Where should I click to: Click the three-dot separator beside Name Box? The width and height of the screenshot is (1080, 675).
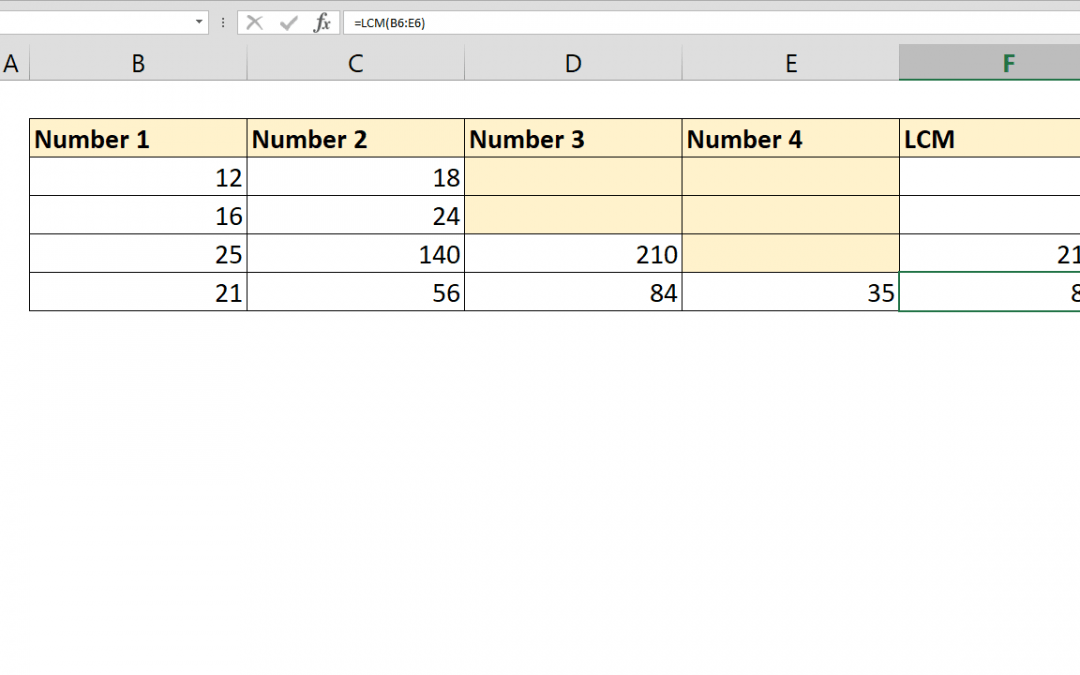(x=221, y=22)
